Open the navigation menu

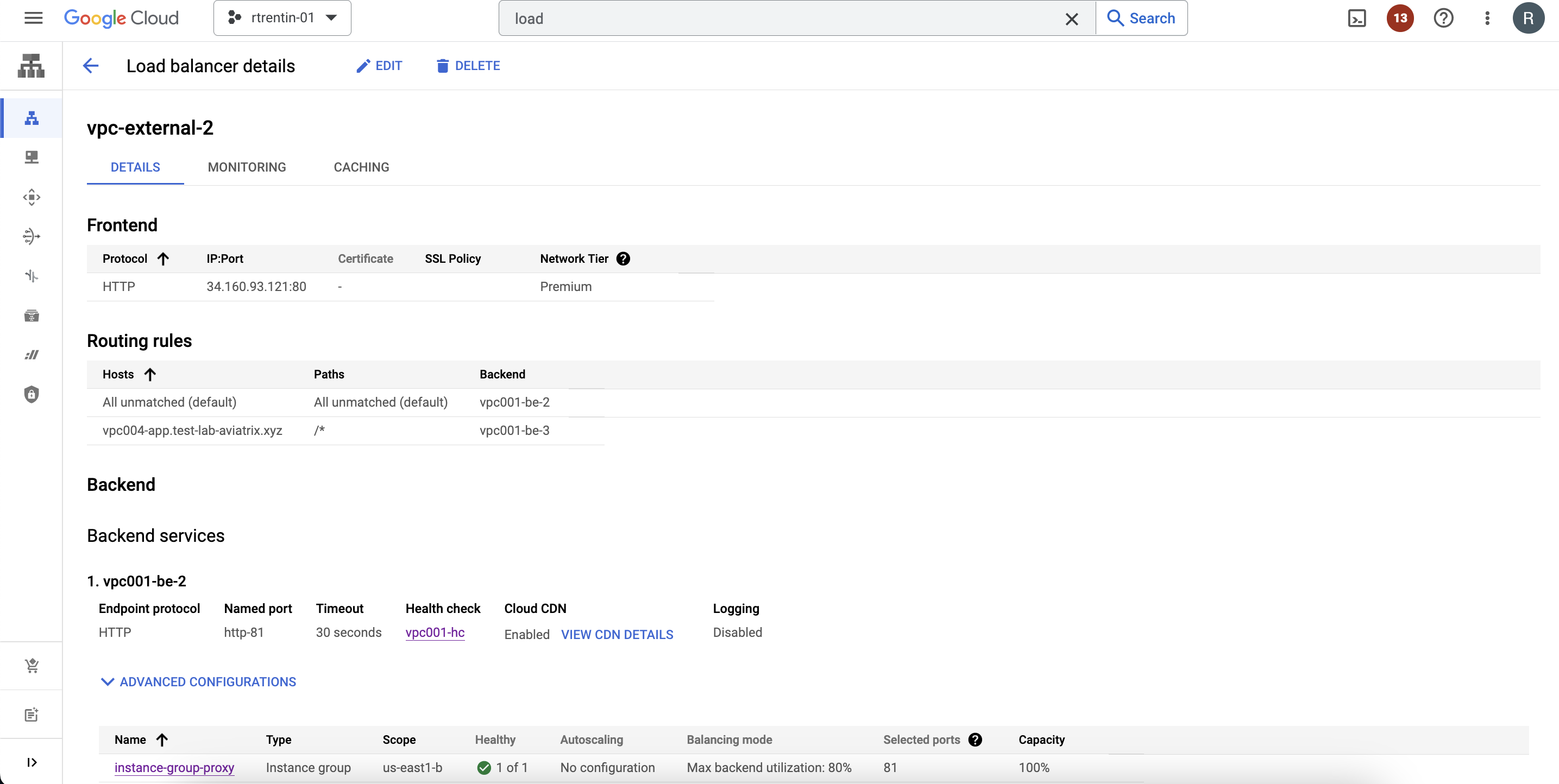click(33, 17)
